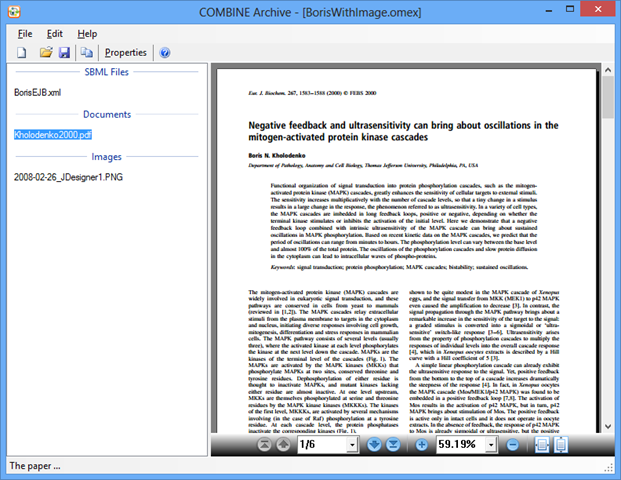Click the Properties button
621x480 pixels.
(126, 52)
